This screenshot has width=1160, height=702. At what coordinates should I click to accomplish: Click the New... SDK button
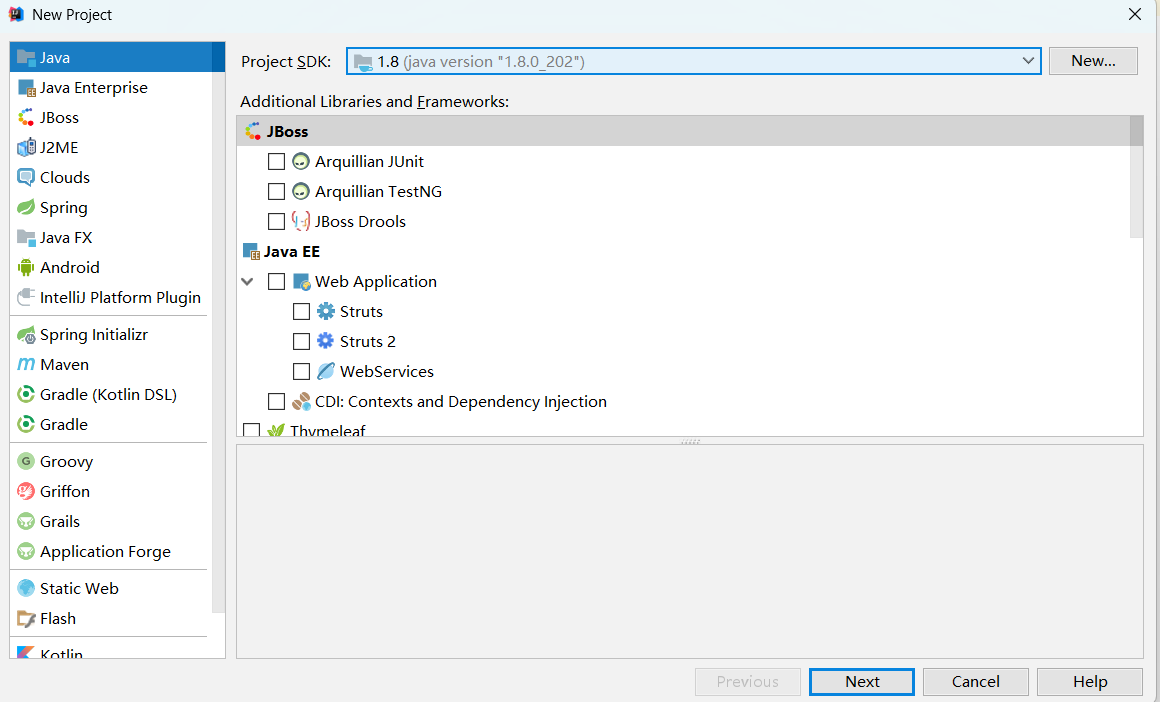pos(1093,61)
